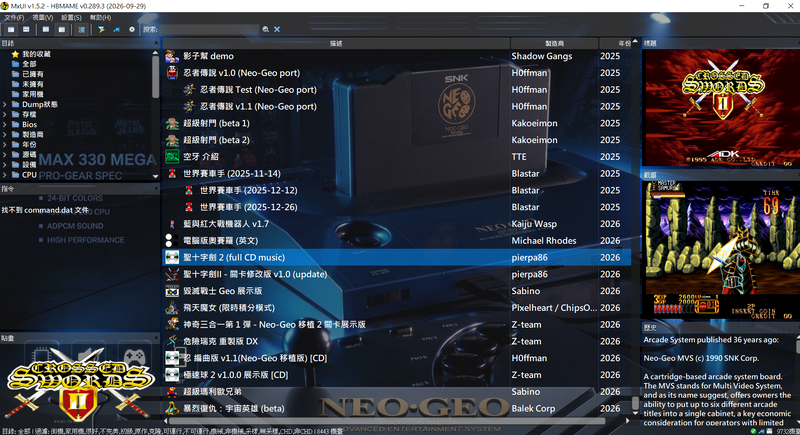Select the 暴烈復仇：宇宙英雄 (beta) row

(396, 408)
